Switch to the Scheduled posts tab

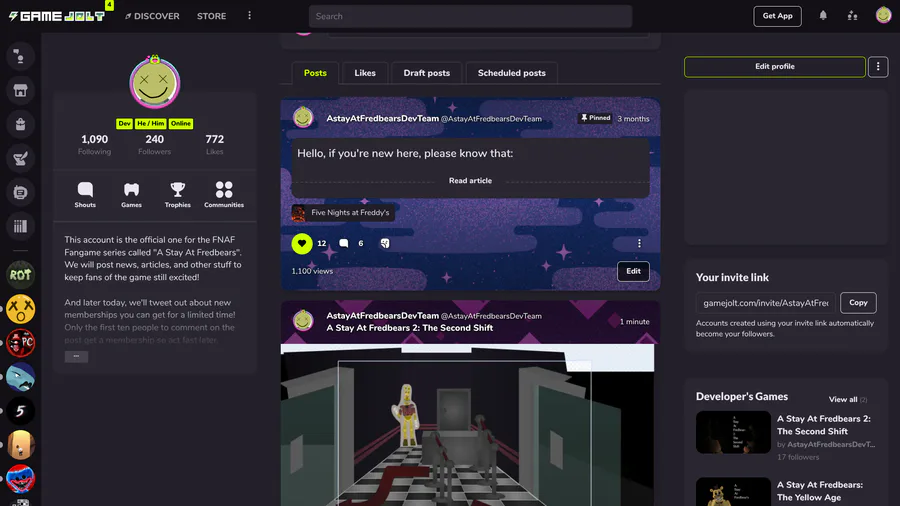click(x=511, y=73)
